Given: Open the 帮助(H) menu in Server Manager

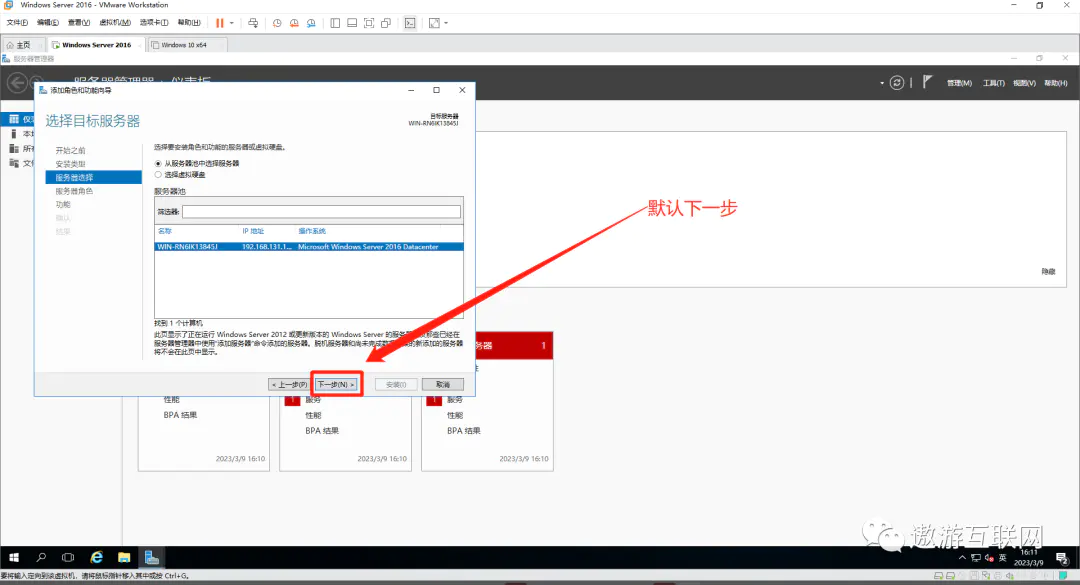Looking at the screenshot, I should point(1055,83).
